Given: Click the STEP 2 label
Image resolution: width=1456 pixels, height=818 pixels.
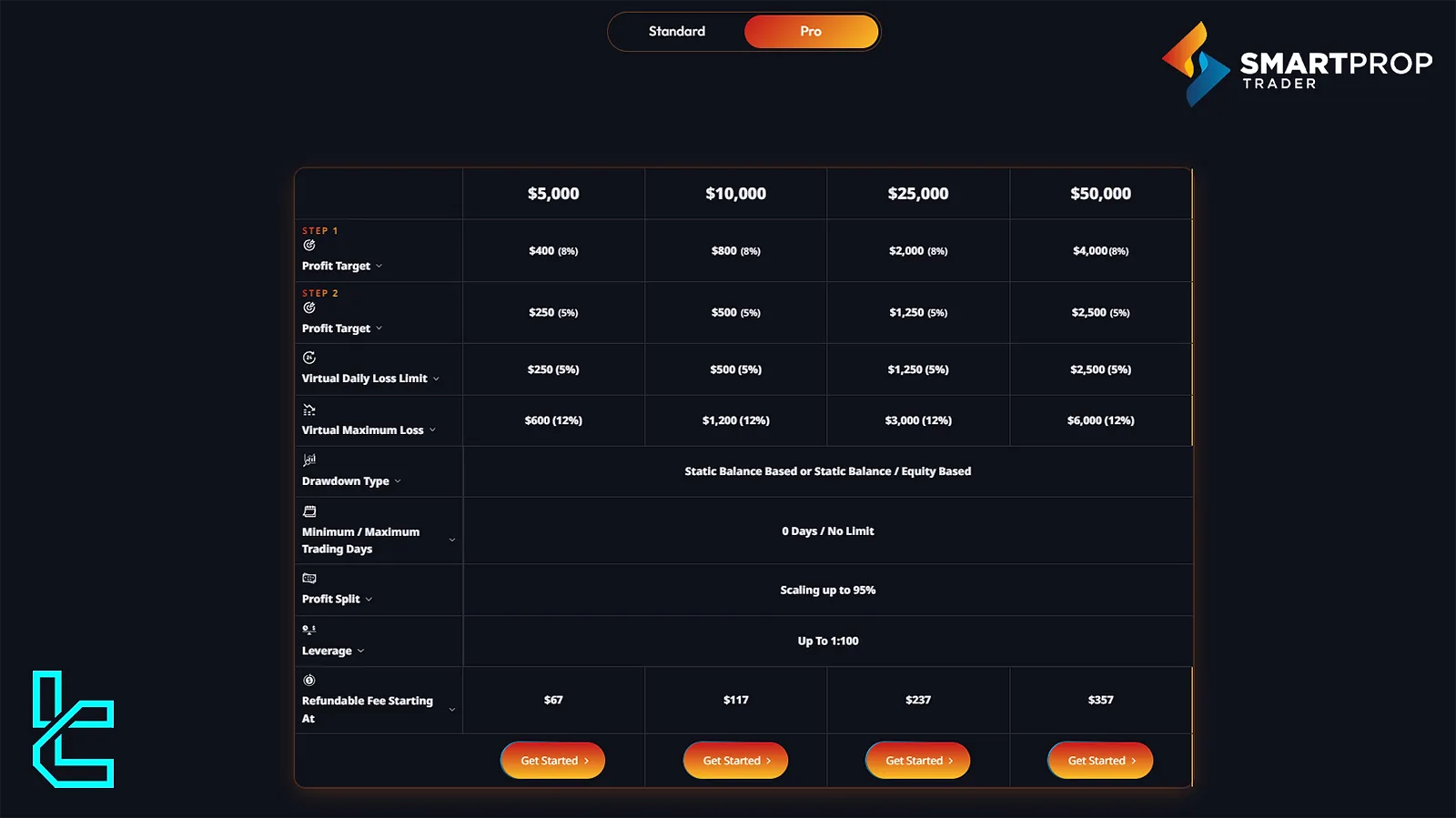Looking at the screenshot, I should [320, 294].
